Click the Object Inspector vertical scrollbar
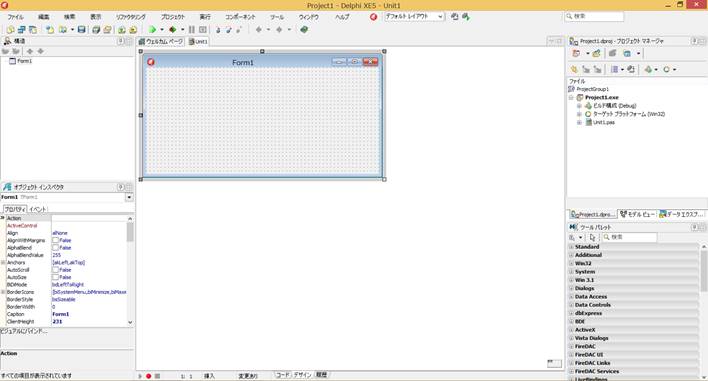Viewport: 708px width, 381px height. coord(130,270)
